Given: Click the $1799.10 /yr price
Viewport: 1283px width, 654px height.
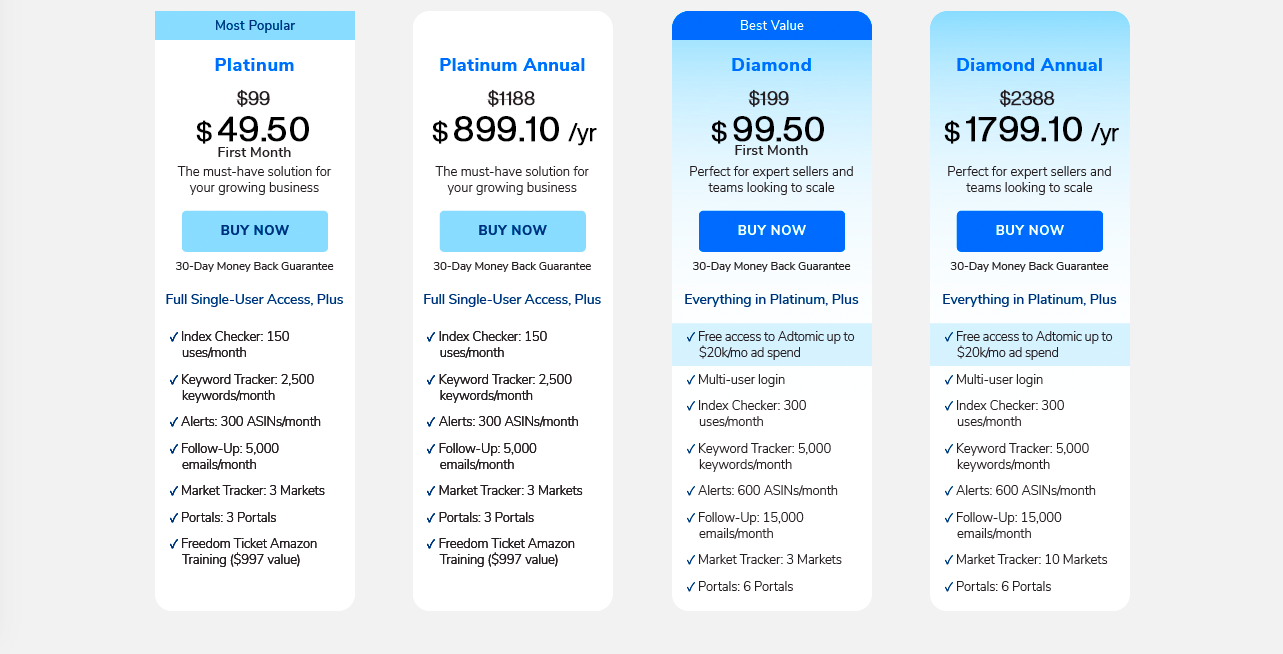Looking at the screenshot, I should pyautogui.click(x=1030, y=131).
